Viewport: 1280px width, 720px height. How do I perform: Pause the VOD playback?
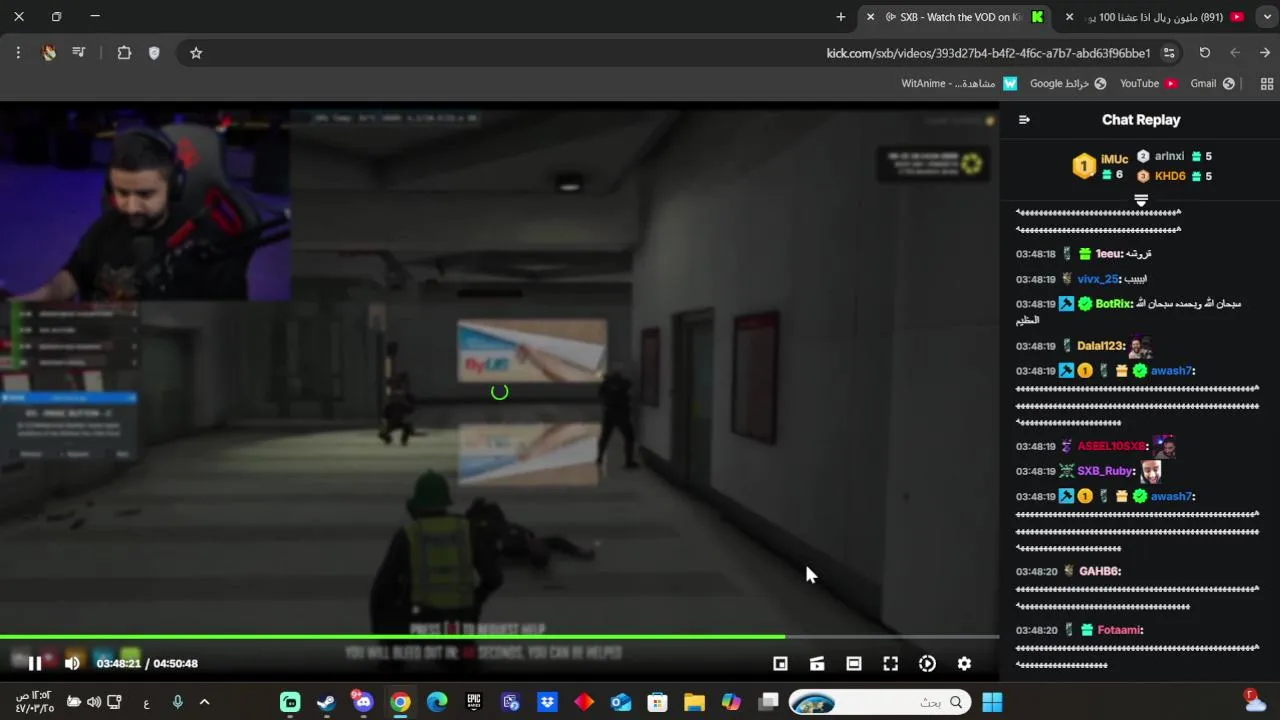tap(35, 663)
